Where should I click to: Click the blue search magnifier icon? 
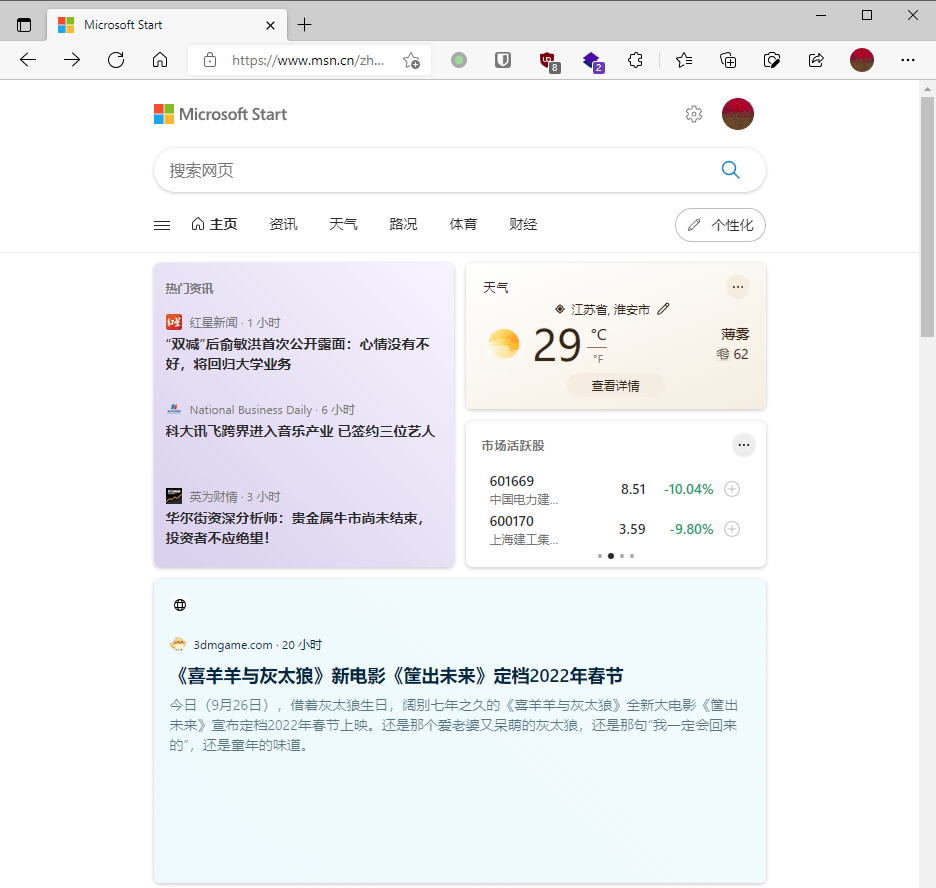(x=730, y=170)
